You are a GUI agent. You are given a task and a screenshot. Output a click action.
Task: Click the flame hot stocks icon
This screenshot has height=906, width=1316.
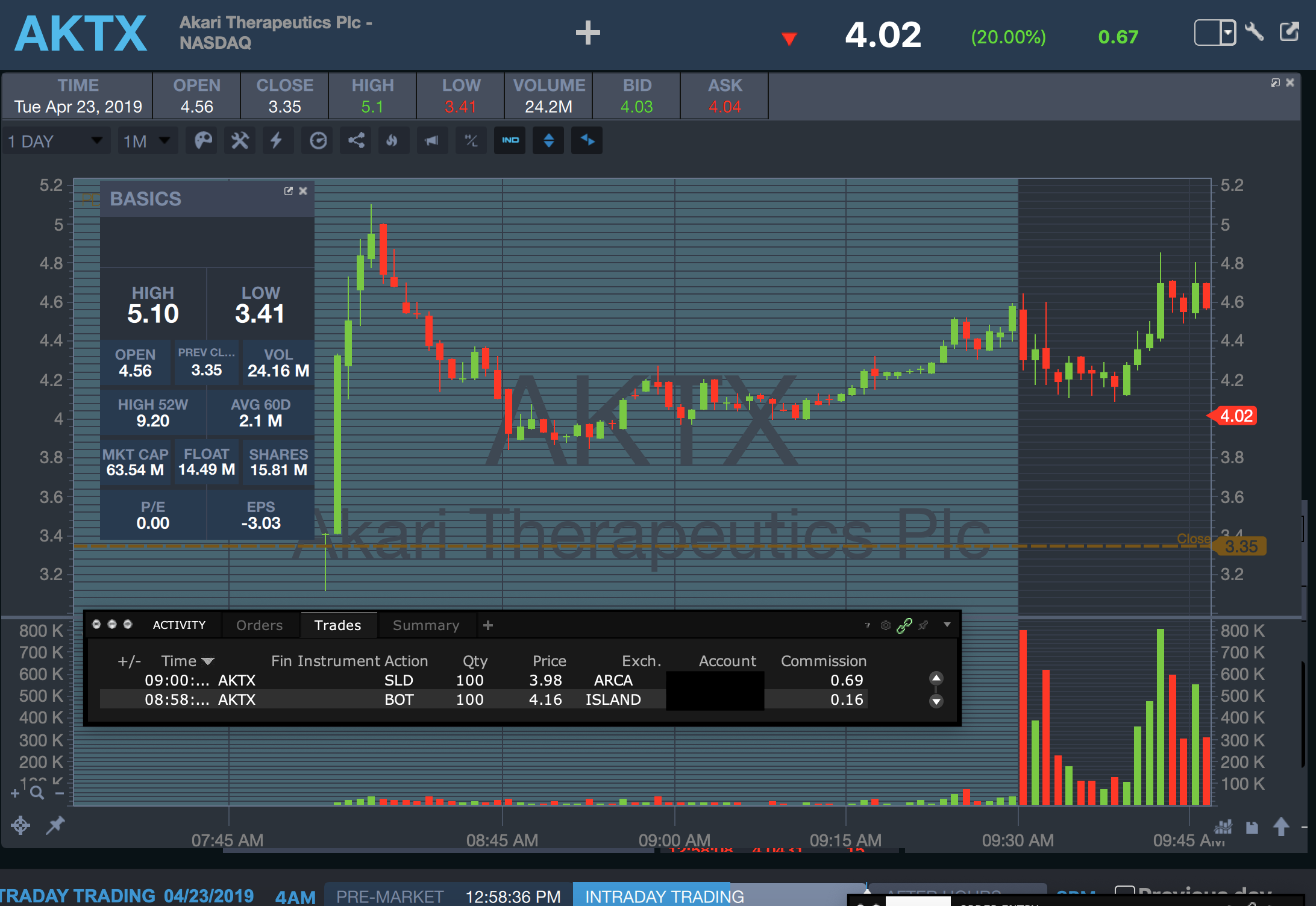pos(392,141)
